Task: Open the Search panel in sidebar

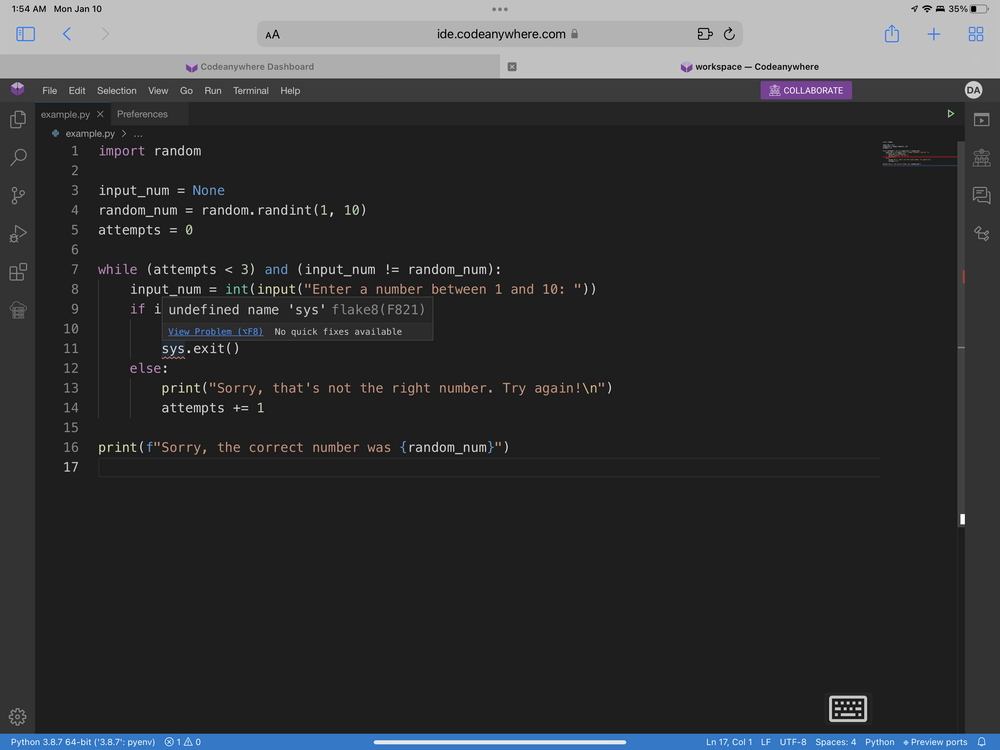Action: (x=17, y=158)
